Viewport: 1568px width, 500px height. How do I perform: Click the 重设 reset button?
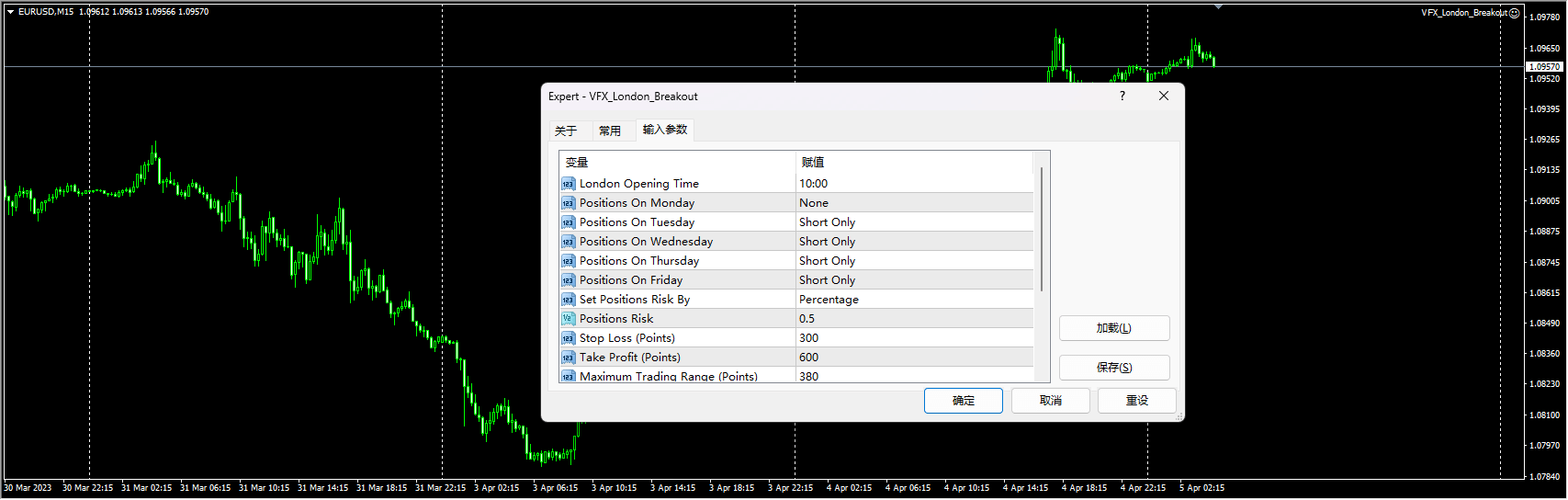(1137, 401)
